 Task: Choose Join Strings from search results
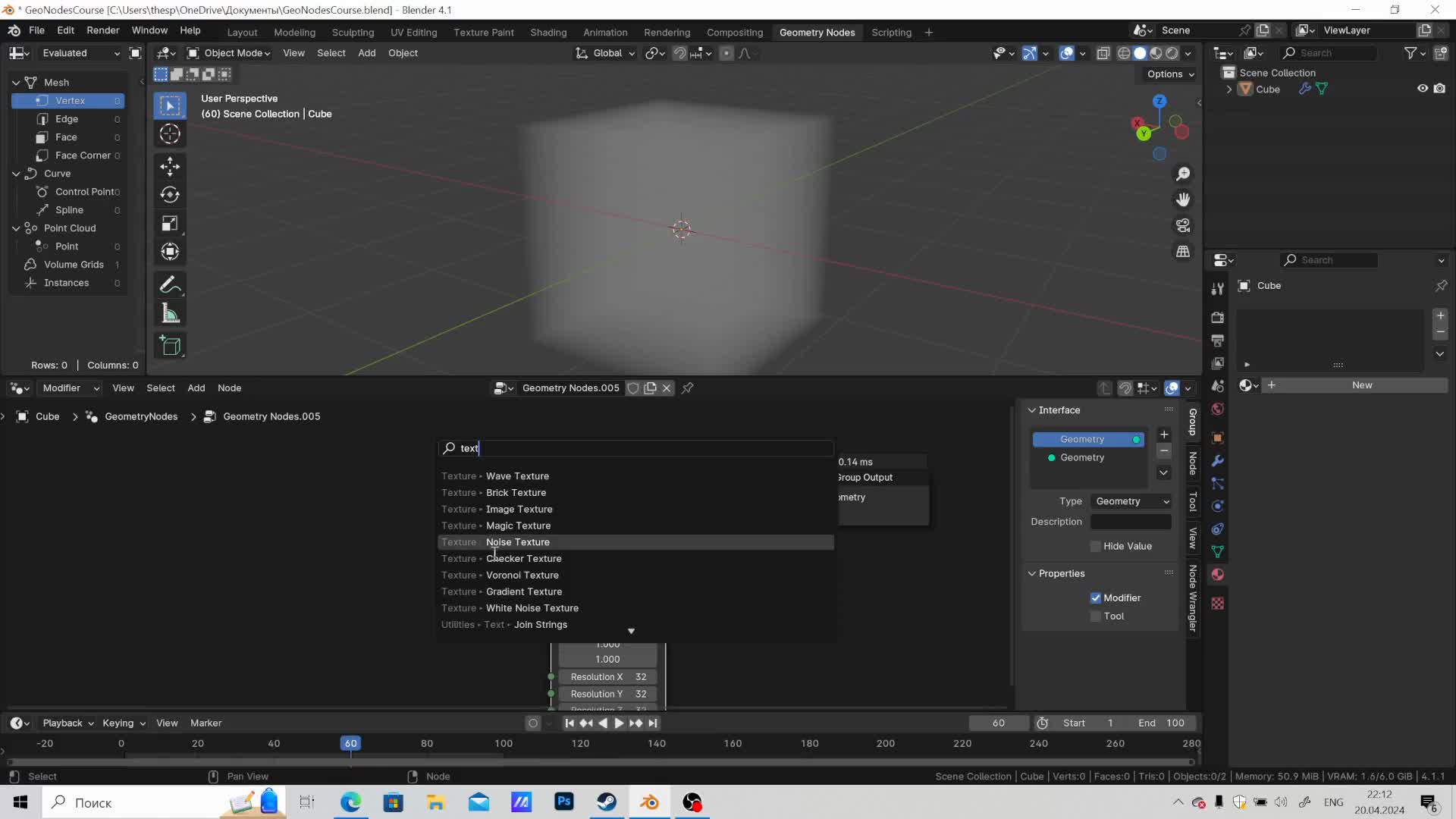[635, 625]
